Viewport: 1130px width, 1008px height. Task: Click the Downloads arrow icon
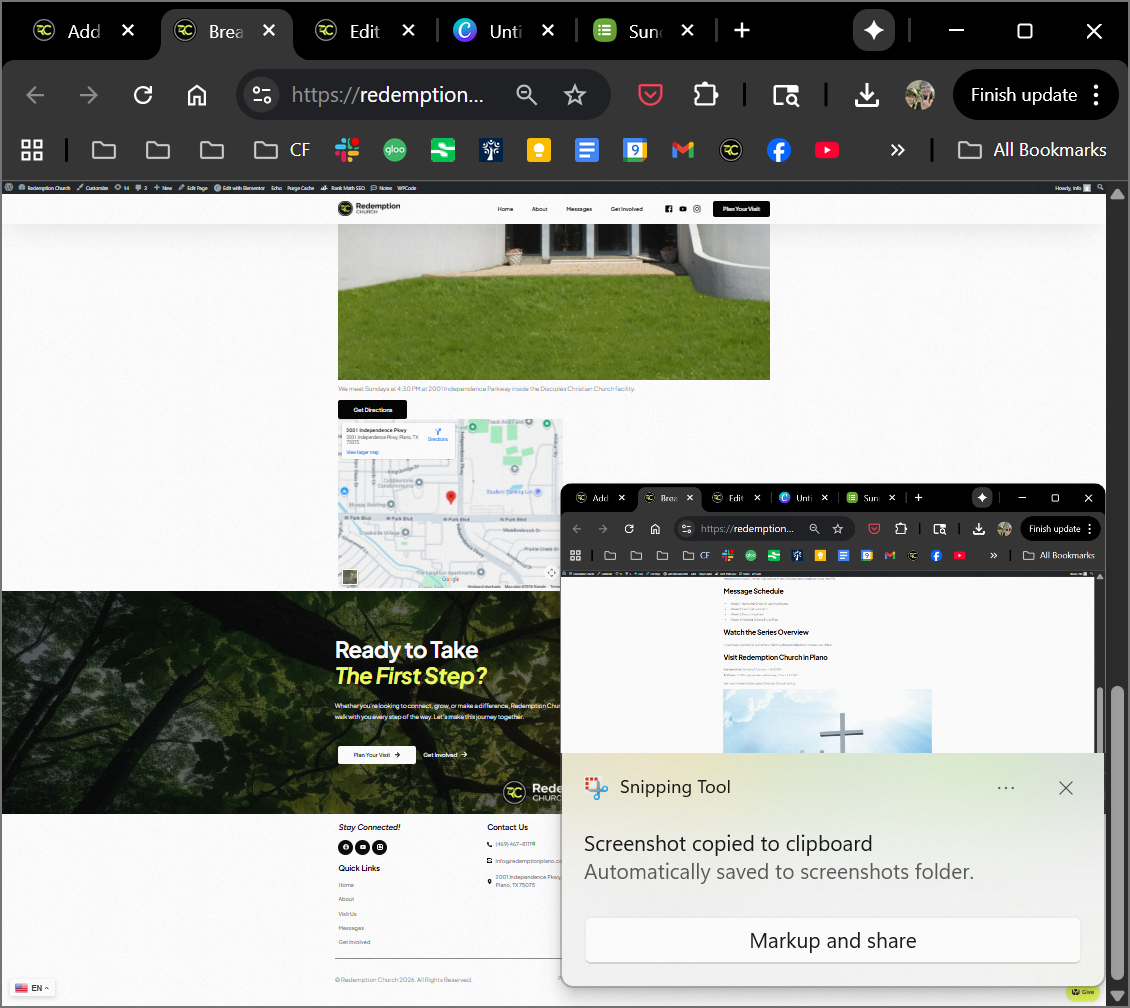tap(866, 95)
